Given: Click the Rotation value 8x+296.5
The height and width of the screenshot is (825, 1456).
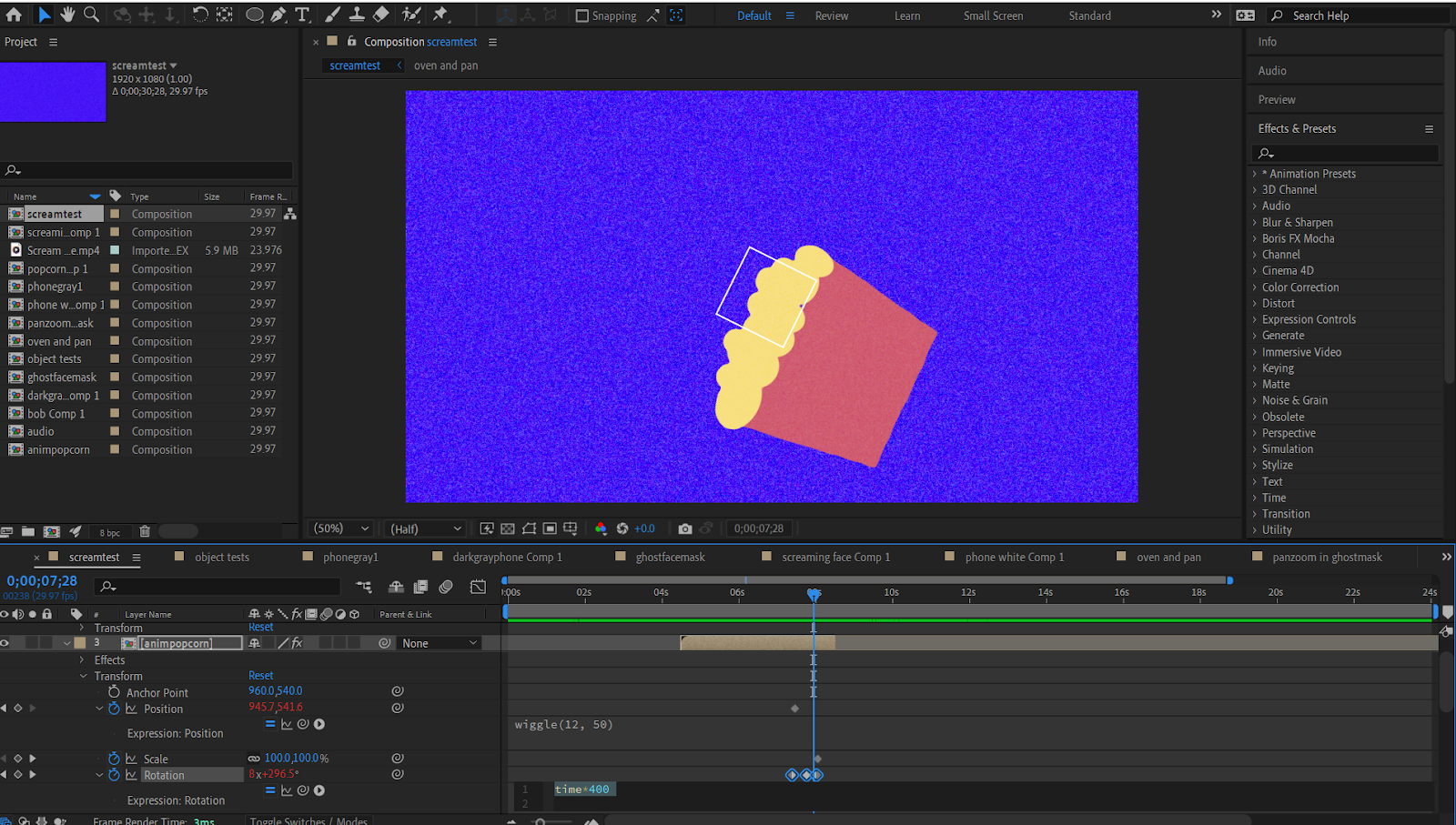Looking at the screenshot, I should point(274,774).
